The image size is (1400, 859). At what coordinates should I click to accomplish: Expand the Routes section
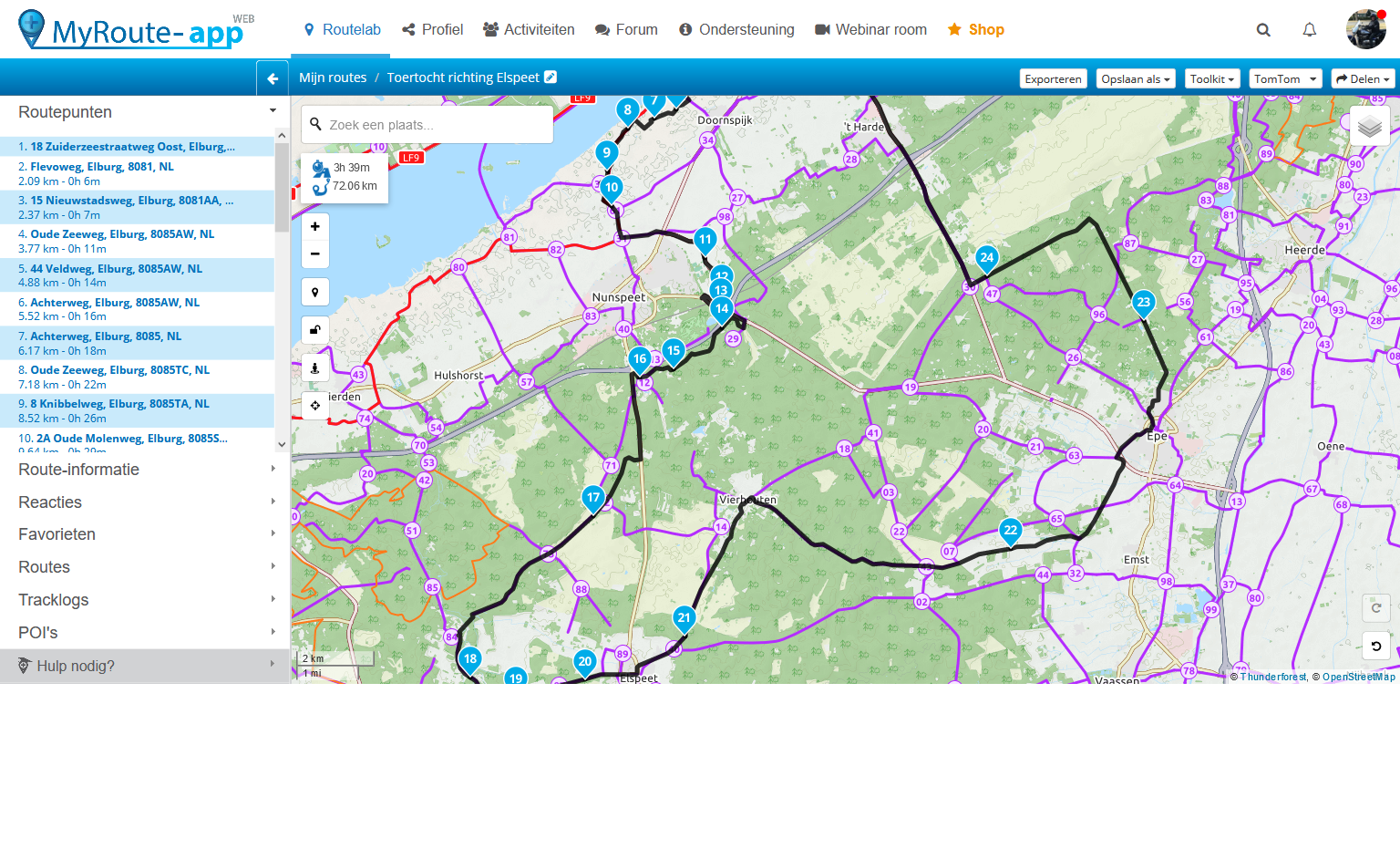[x=145, y=567]
